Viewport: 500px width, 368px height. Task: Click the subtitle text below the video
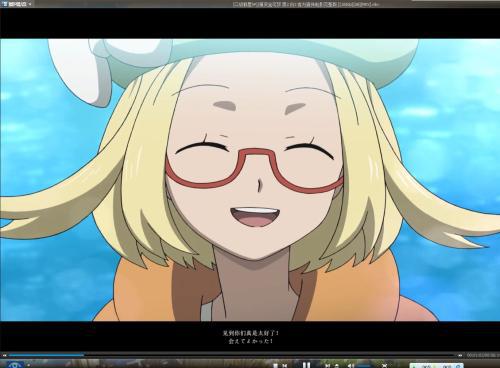(250, 337)
